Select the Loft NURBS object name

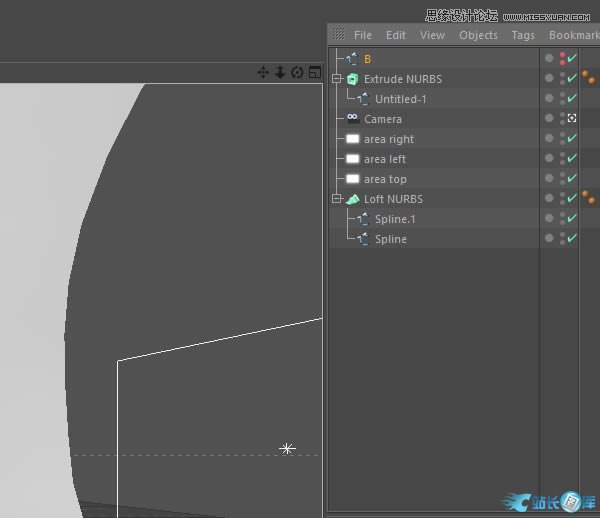393,199
